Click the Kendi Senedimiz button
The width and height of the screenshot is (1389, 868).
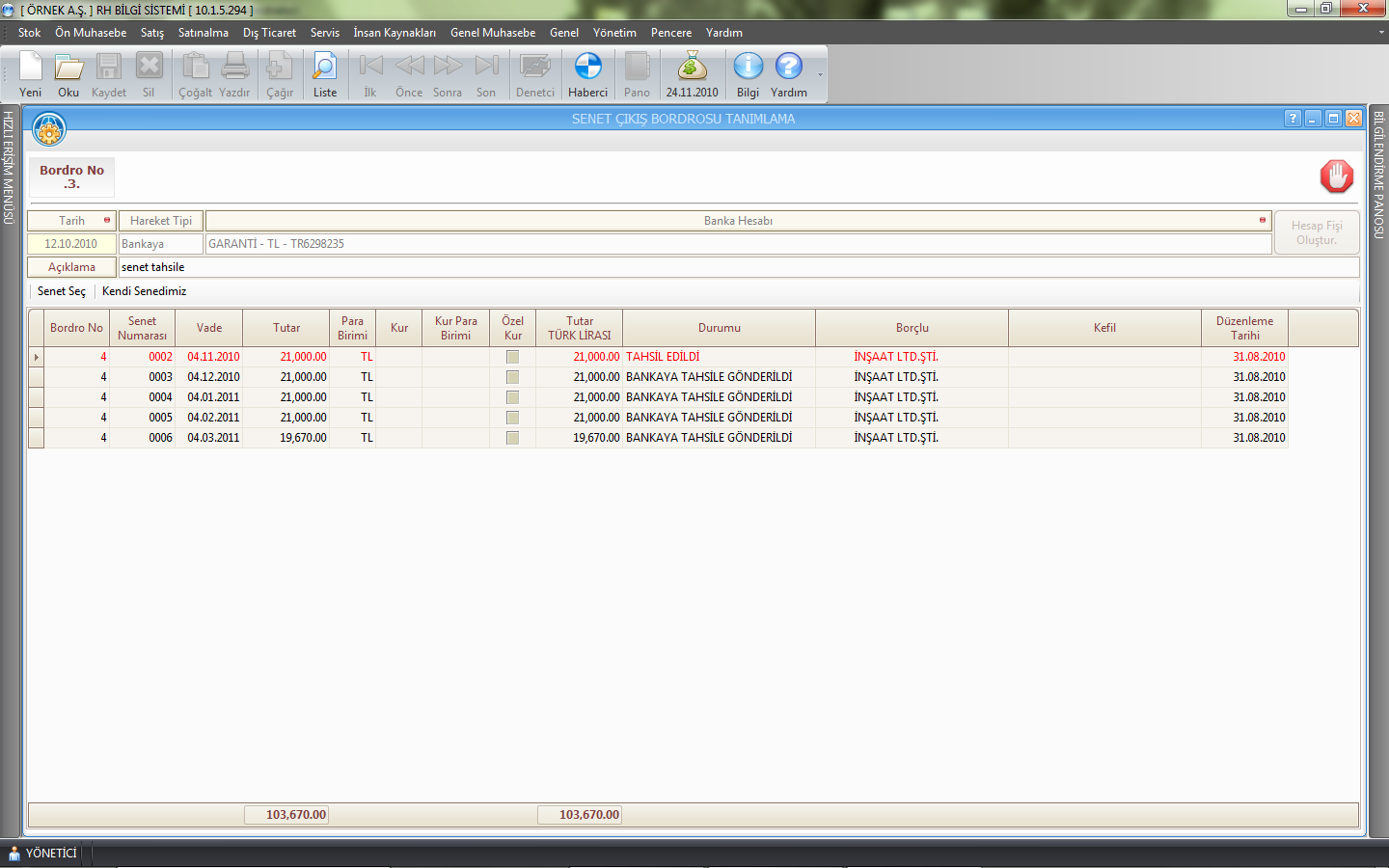click(145, 291)
